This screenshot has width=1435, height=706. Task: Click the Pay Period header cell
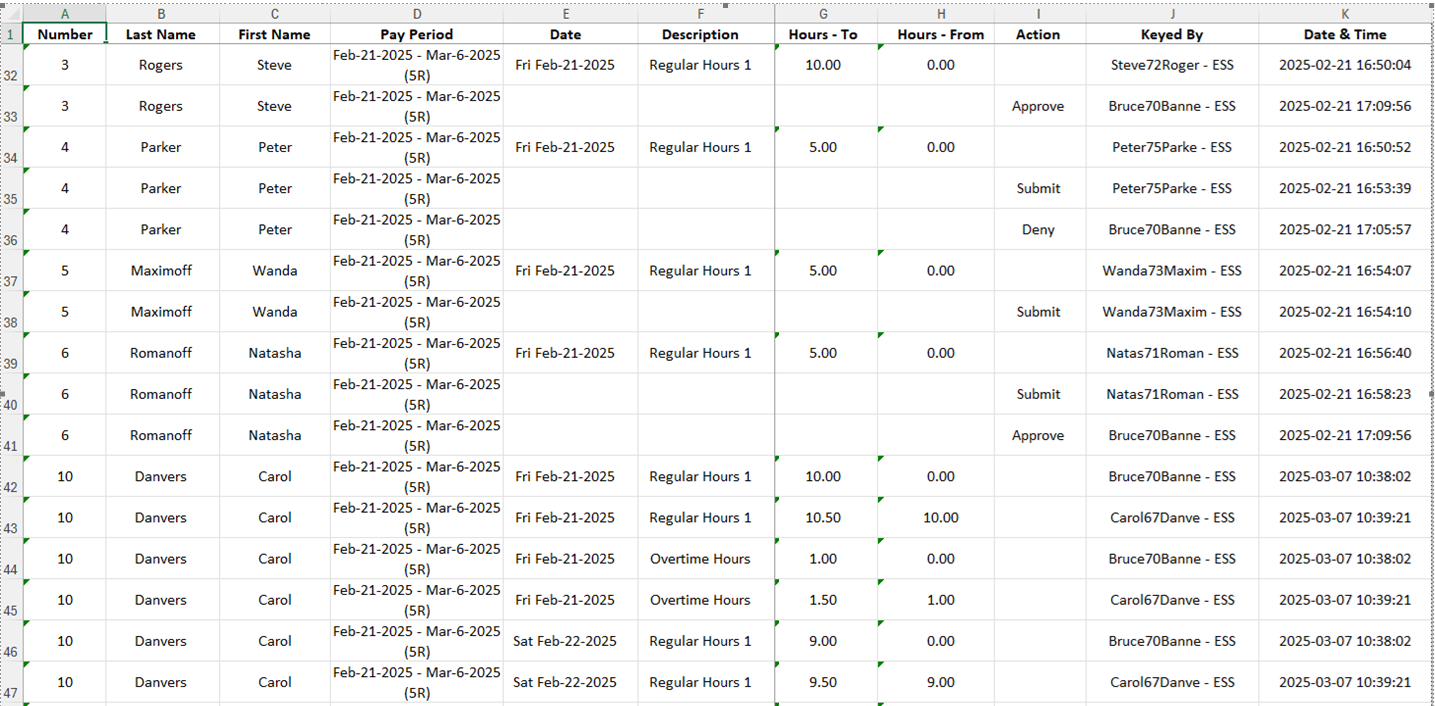(417, 34)
